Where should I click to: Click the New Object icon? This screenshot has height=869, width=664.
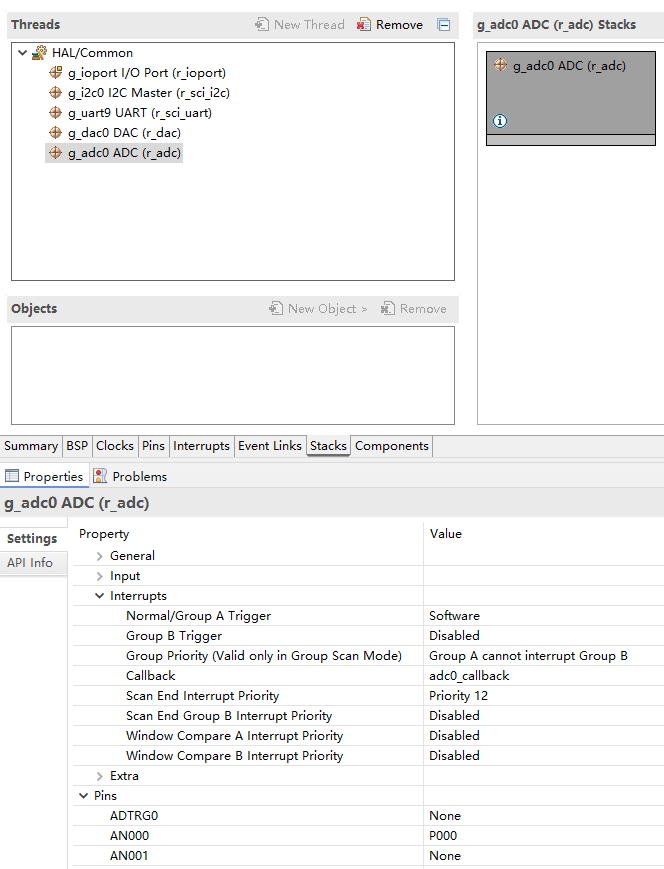[x=275, y=308]
